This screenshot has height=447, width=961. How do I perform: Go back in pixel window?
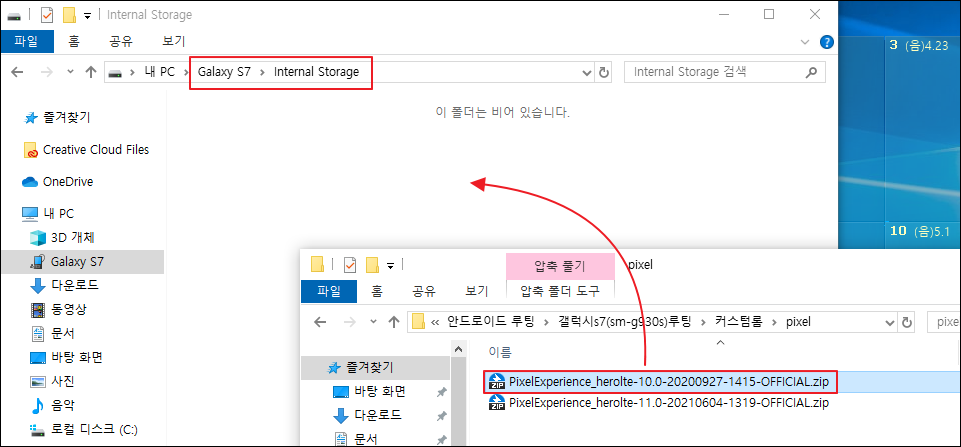point(318,322)
